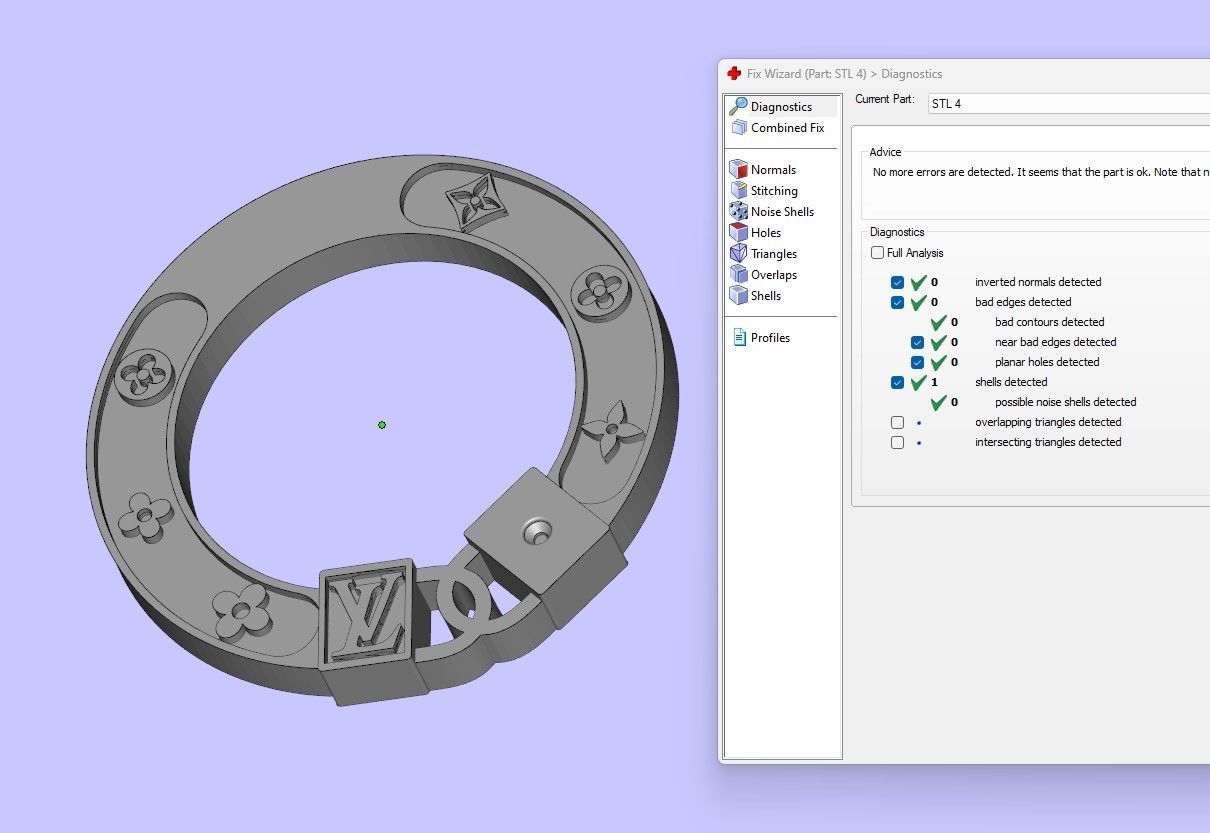The width and height of the screenshot is (1210, 833).
Task: Click green checkmark beside near bad edges
Action: tap(938, 342)
